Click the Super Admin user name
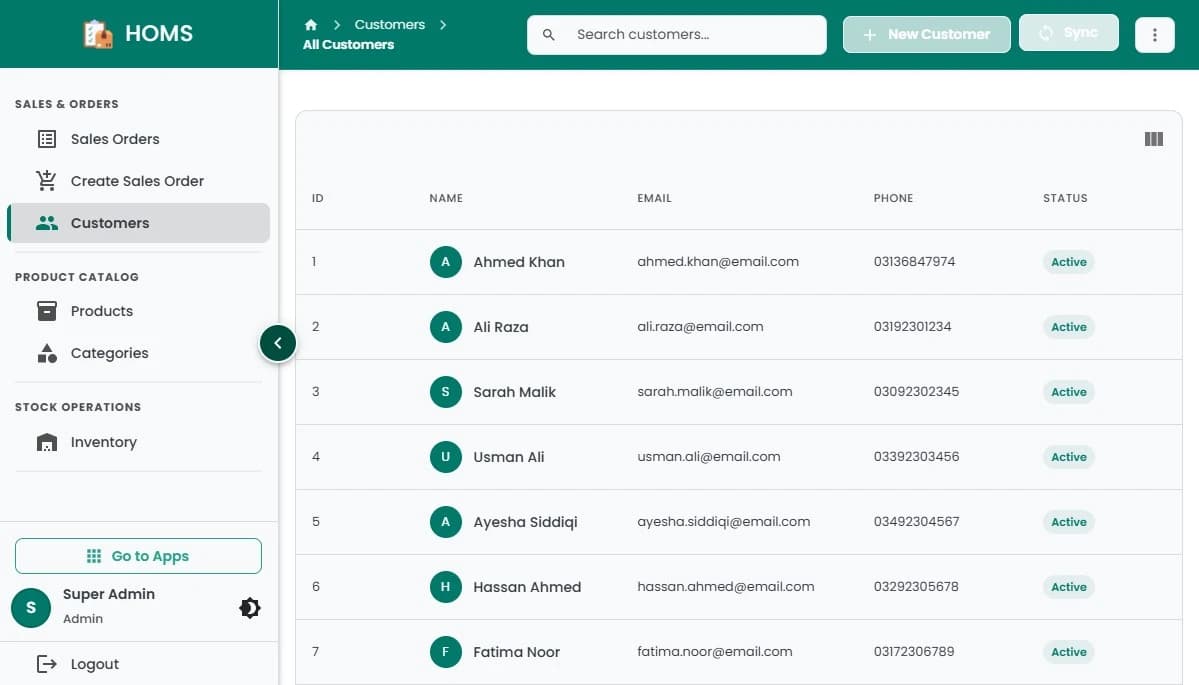This screenshot has height=685, width=1199. [x=109, y=594]
